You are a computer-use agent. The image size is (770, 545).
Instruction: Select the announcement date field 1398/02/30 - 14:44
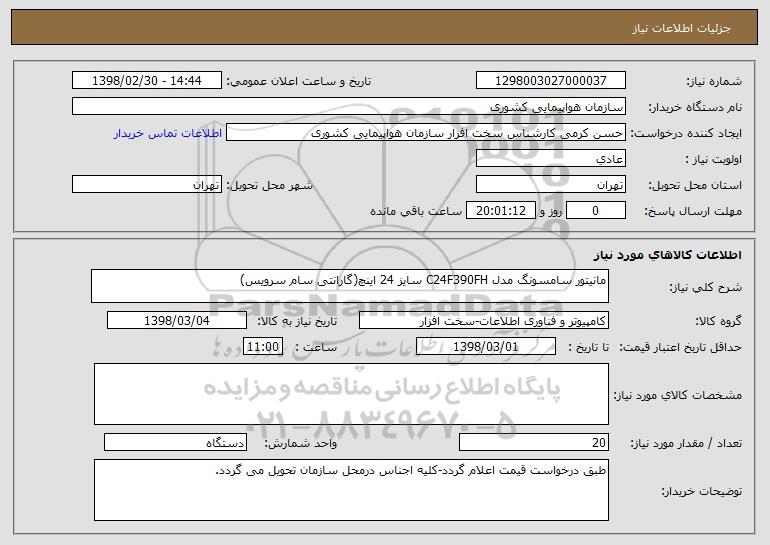147,81
